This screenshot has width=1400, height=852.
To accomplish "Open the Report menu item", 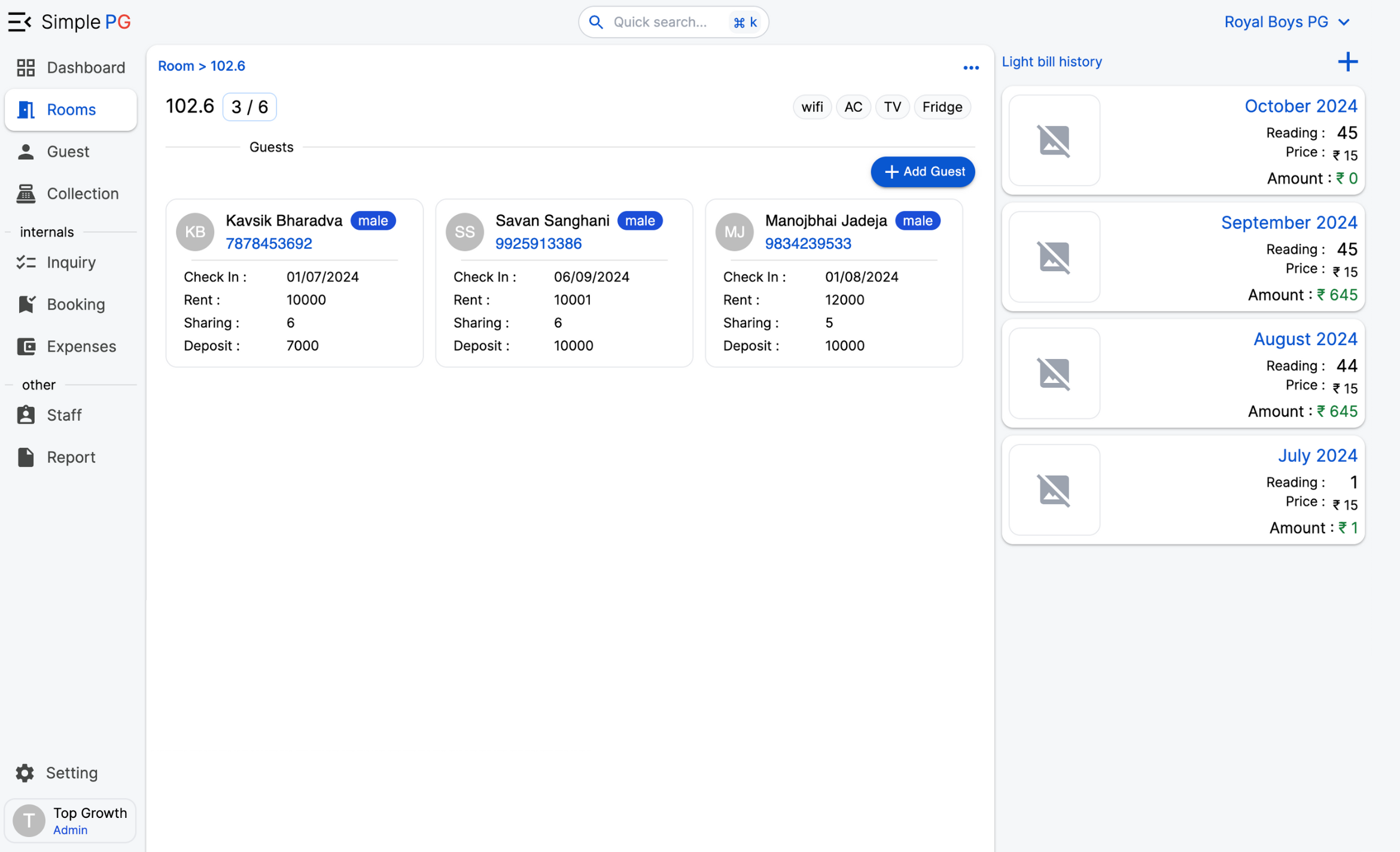I will coord(71,457).
